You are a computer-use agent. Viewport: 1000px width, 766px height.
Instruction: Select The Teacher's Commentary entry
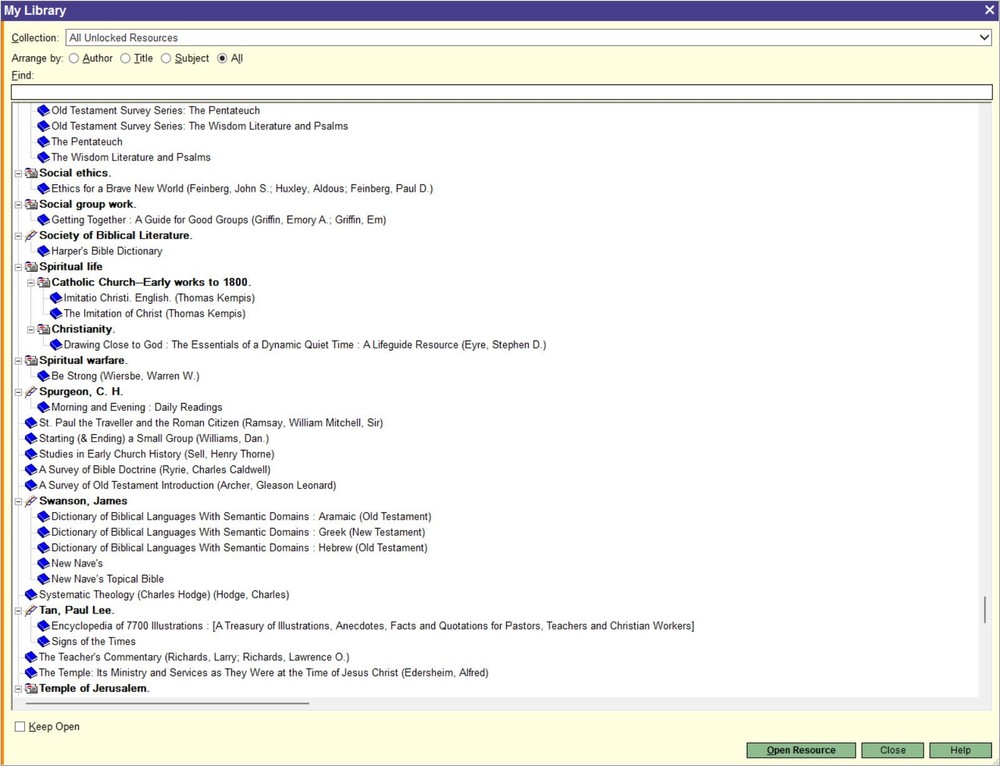[x=194, y=658]
